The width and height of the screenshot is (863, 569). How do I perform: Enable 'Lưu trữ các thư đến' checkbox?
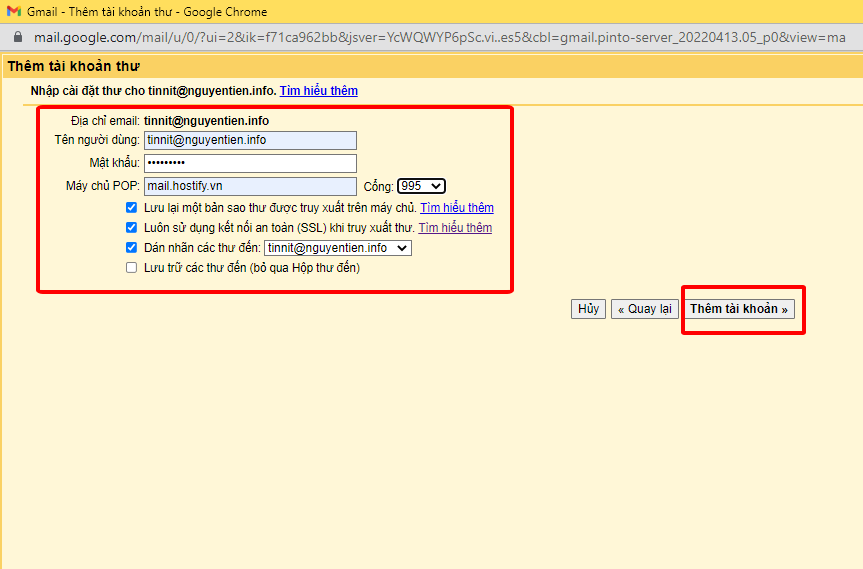click(131, 267)
